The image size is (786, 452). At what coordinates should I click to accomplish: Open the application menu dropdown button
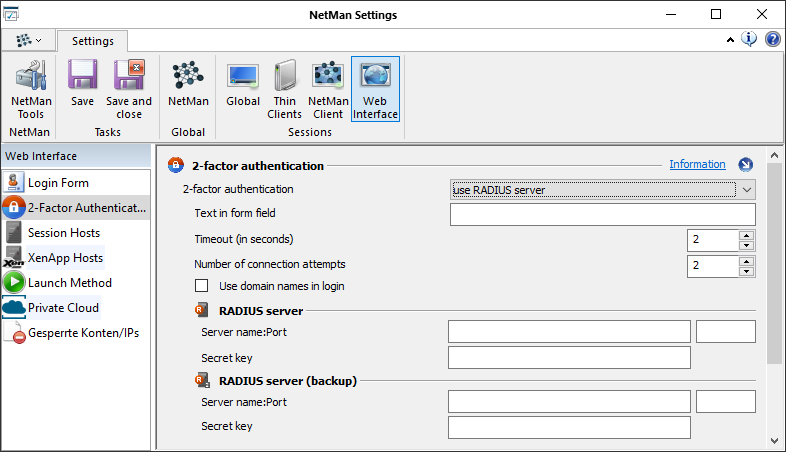coord(27,40)
